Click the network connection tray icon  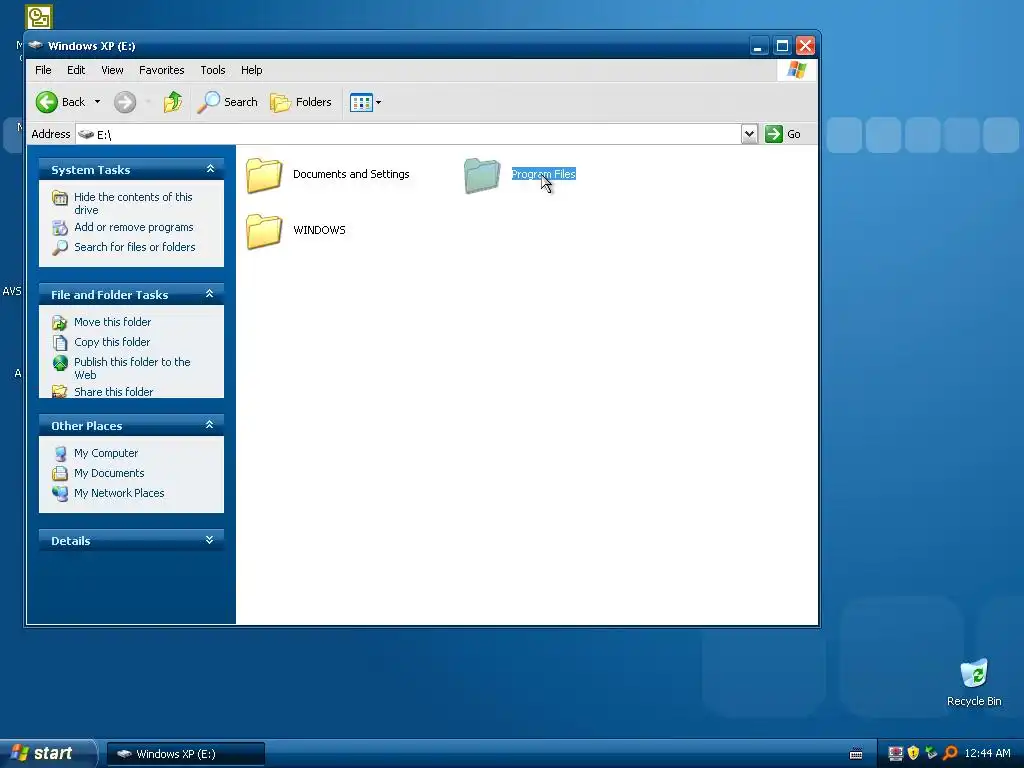point(932,754)
